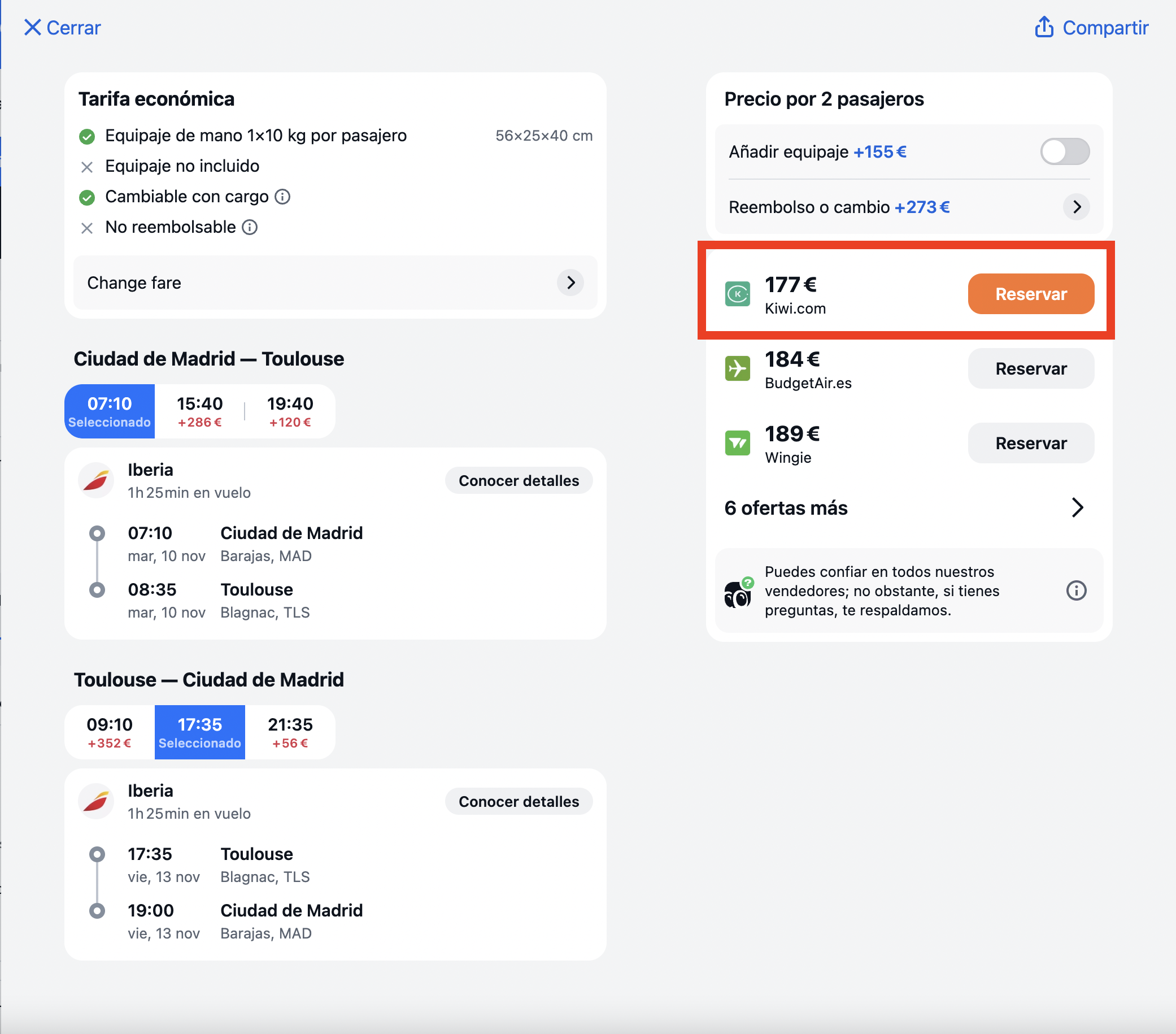Open info icon beside No reembolsable
The image size is (1176, 1034).
tap(250, 227)
